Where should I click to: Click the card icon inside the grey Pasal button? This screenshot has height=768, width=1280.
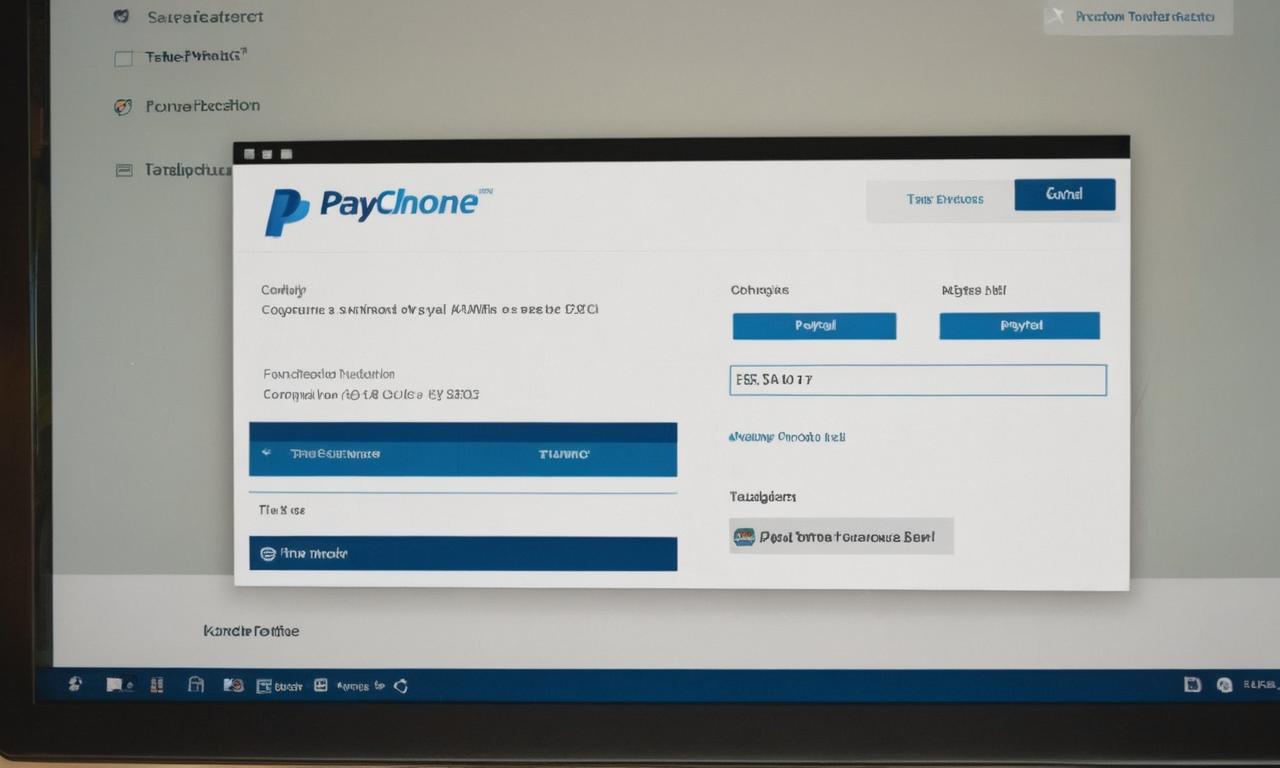point(744,537)
